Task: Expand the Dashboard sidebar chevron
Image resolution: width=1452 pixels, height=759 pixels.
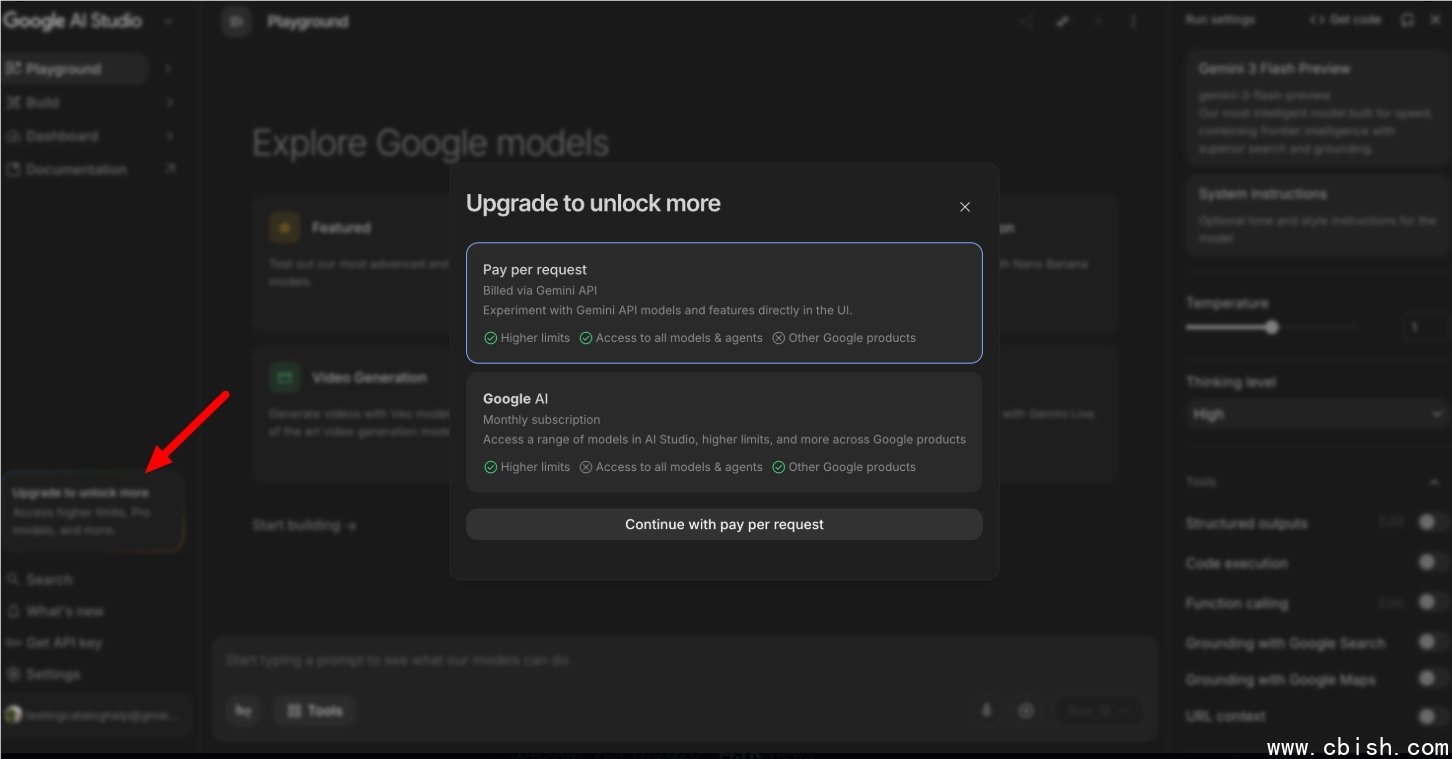Action: point(169,136)
